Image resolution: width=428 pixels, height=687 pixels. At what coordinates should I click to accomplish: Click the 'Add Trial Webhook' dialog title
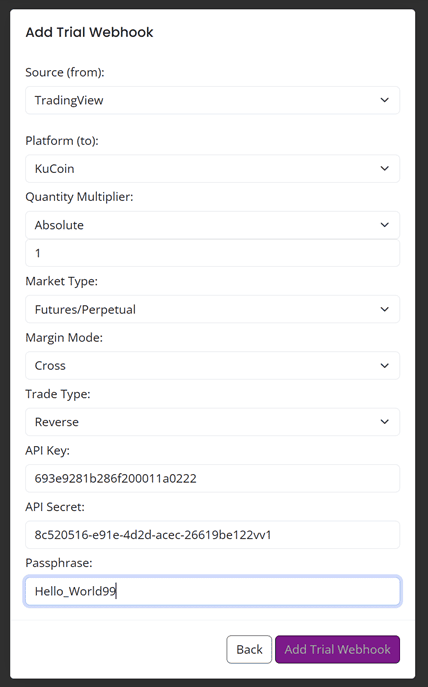[x=89, y=32]
